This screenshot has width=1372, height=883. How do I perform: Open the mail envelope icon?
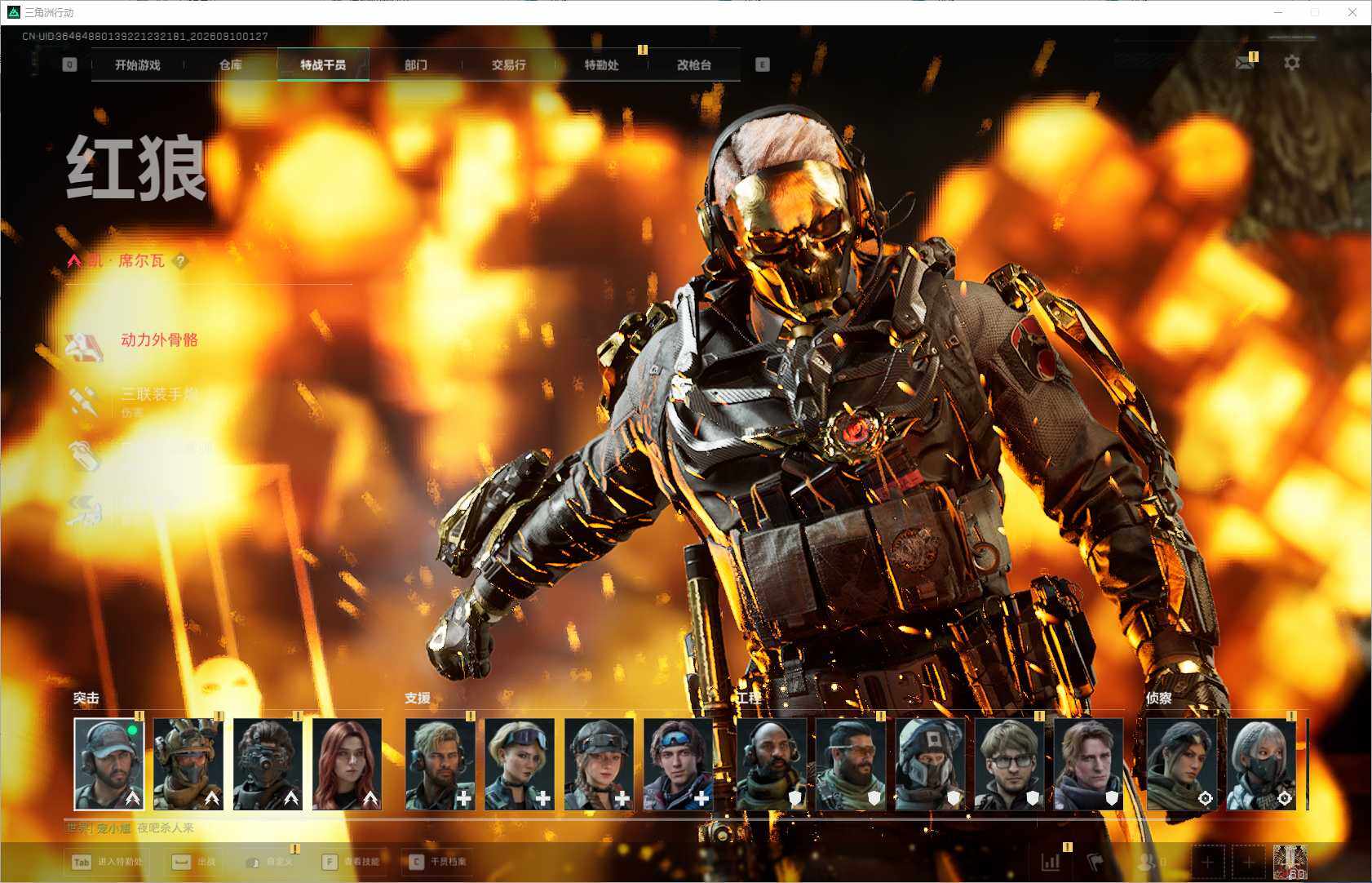pos(1244,63)
